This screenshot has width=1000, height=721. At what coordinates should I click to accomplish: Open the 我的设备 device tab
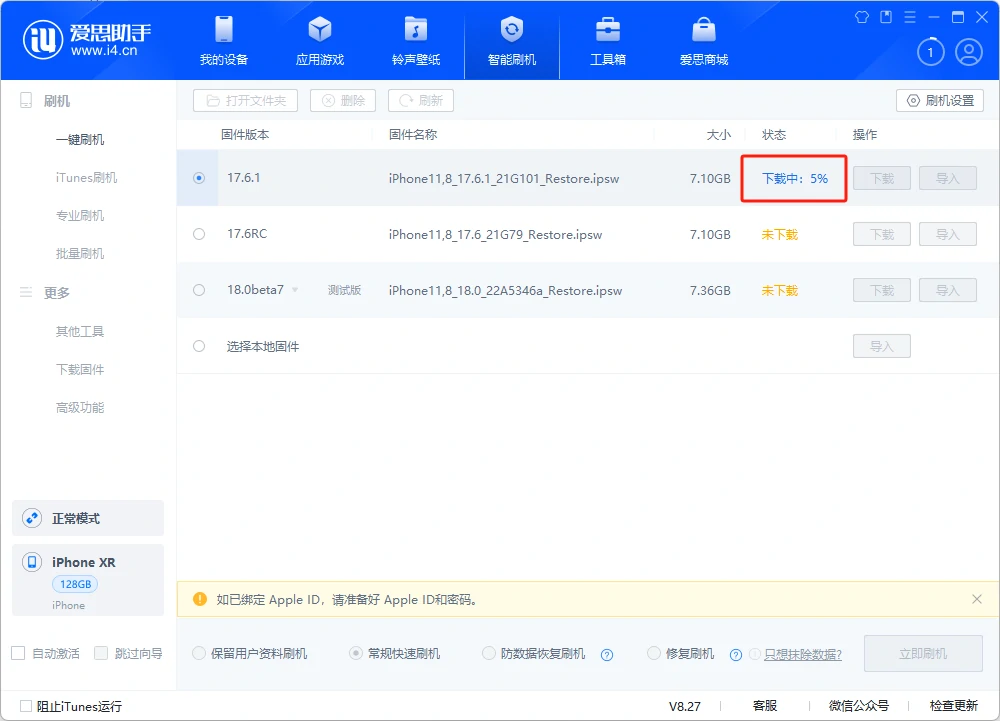(x=224, y=41)
